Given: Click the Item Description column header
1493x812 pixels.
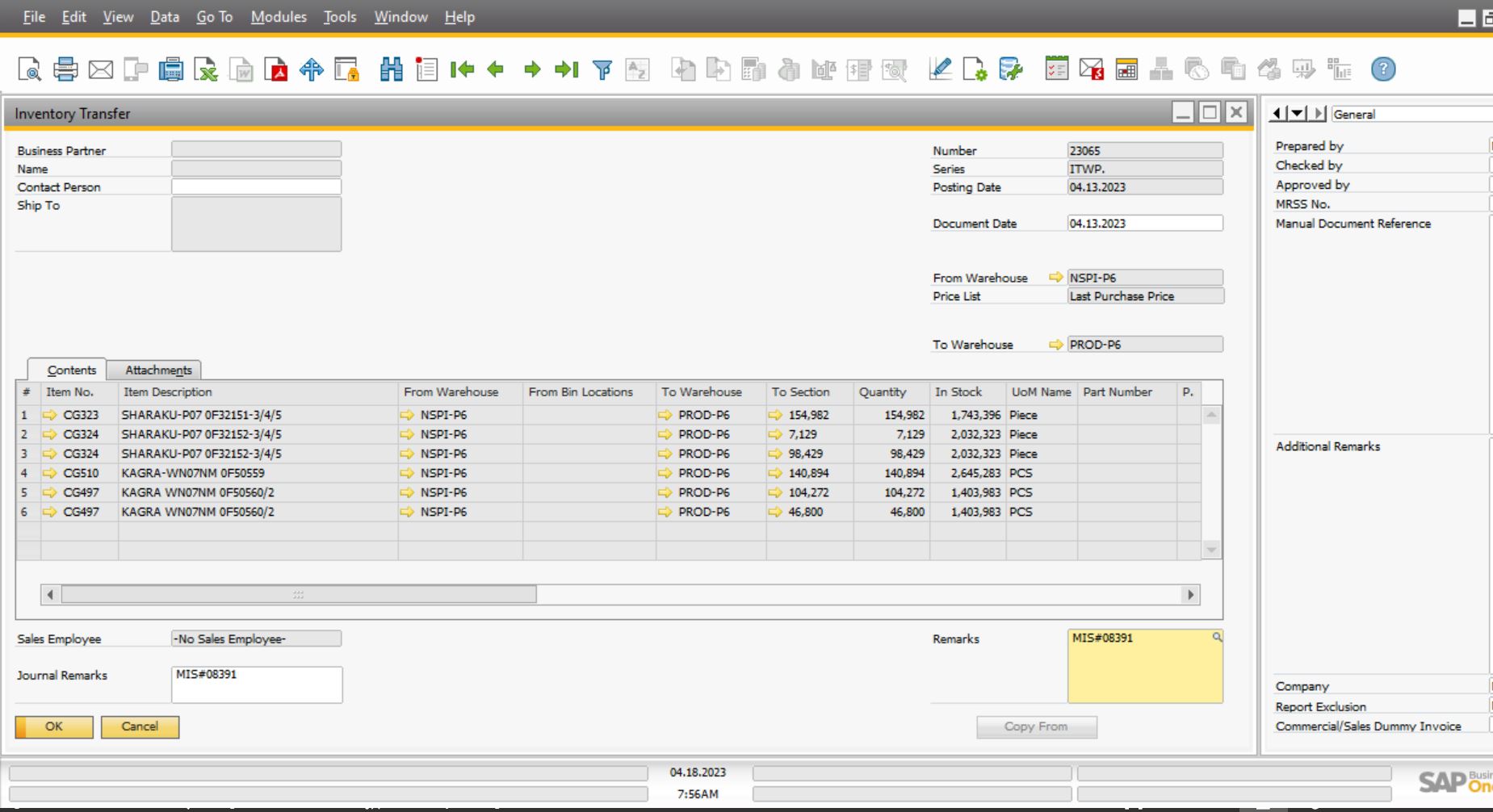Looking at the screenshot, I should click(258, 391).
